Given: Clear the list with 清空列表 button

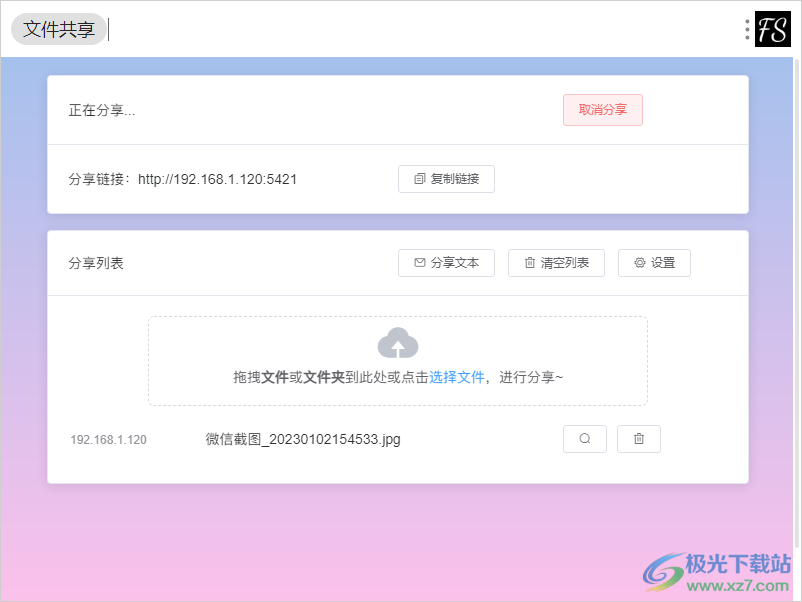Looking at the screenshot, I should (556, 263).
